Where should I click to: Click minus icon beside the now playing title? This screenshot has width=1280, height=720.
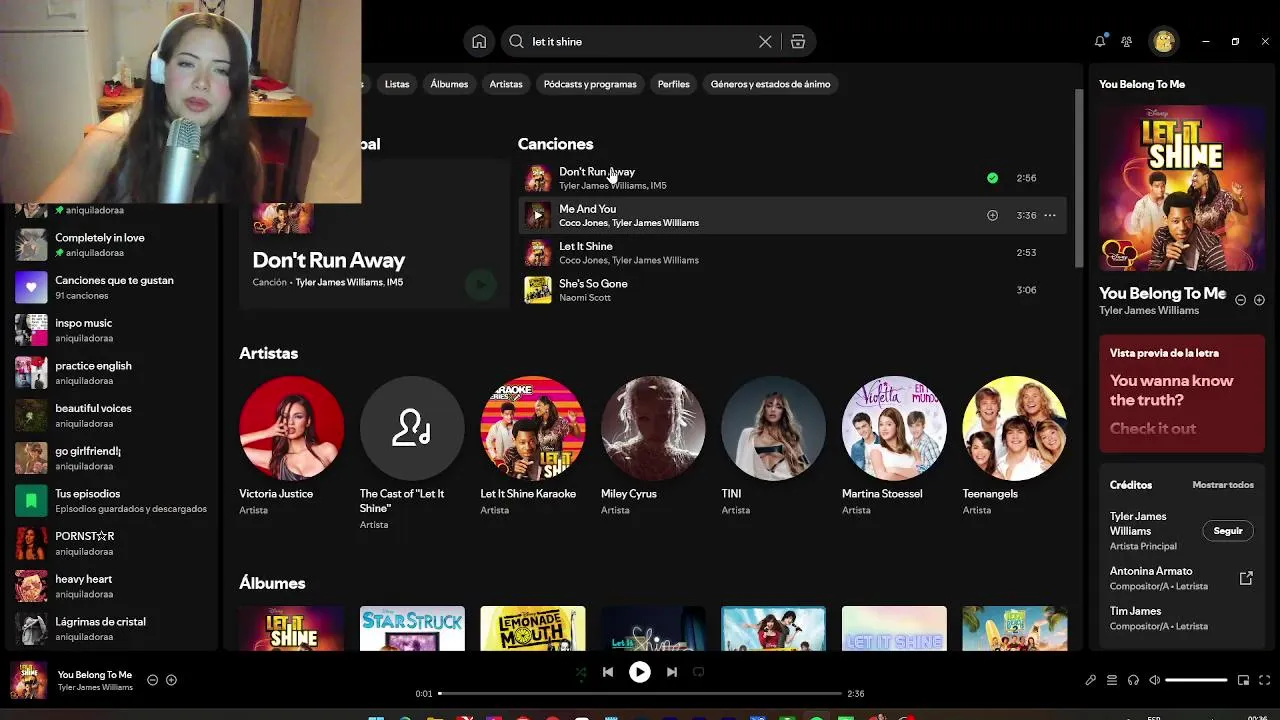point(152,680)
